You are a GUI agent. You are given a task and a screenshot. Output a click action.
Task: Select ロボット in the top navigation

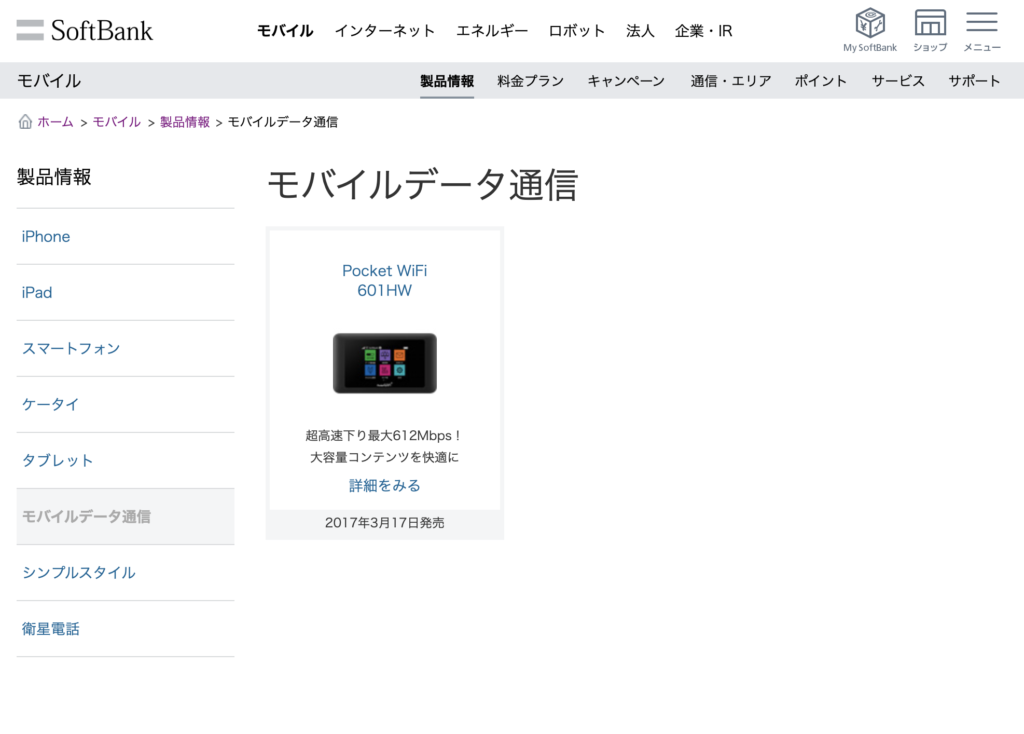tap(577, 31)
